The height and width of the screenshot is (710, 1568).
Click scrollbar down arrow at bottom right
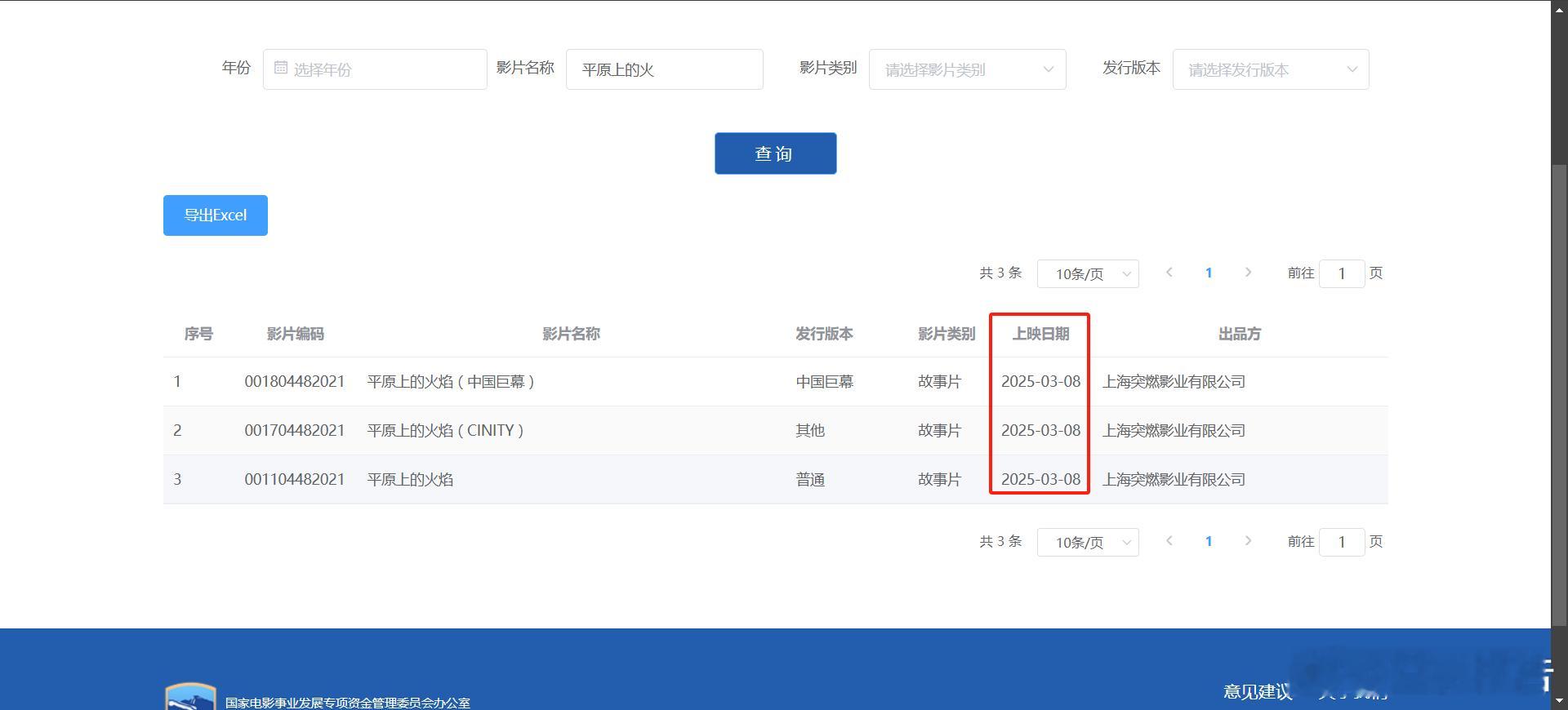pos(1559,701)
